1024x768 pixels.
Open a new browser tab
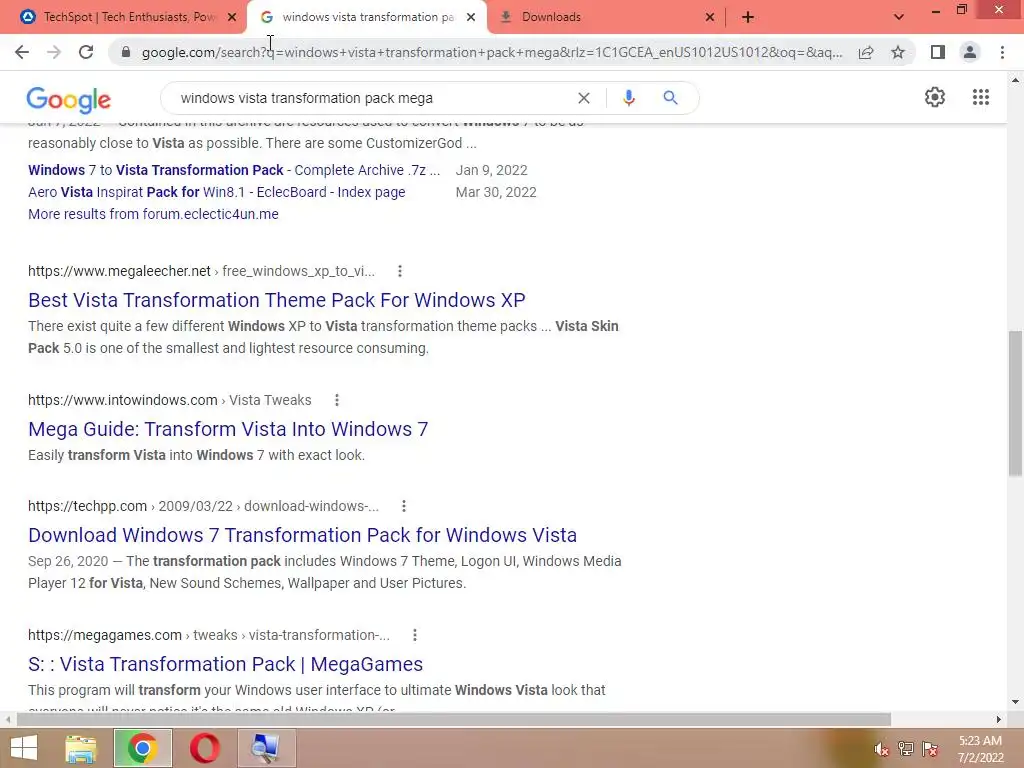[x=748, y=17]
